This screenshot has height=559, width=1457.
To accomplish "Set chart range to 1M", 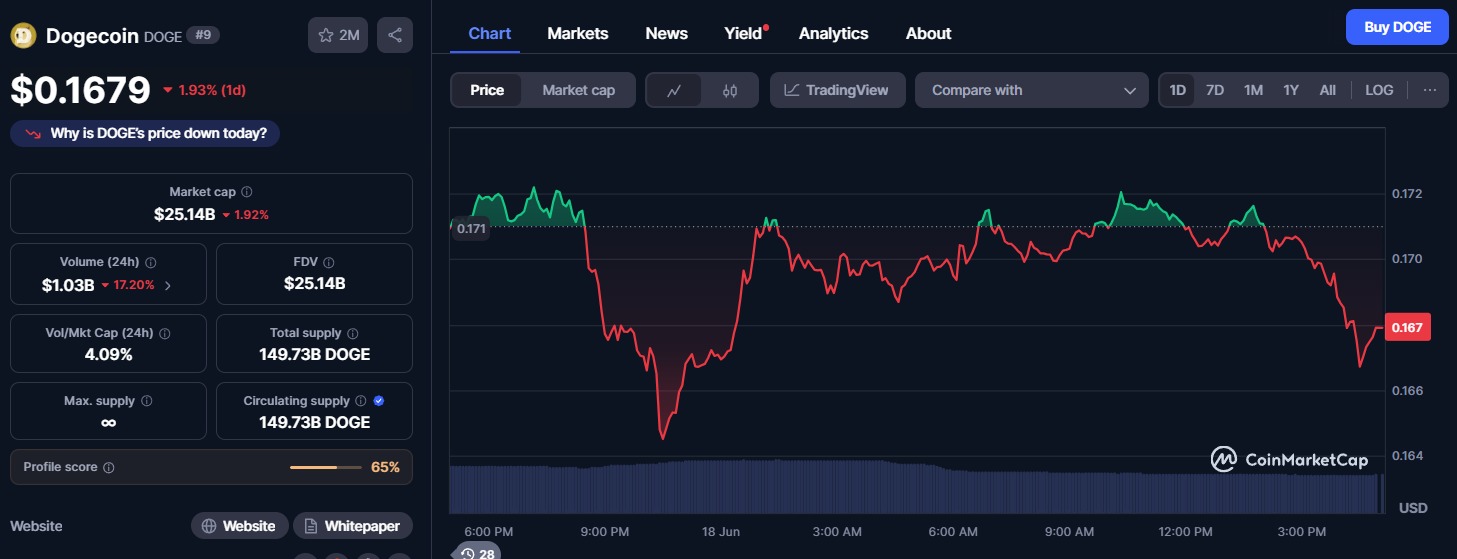I will (1253, 90).
